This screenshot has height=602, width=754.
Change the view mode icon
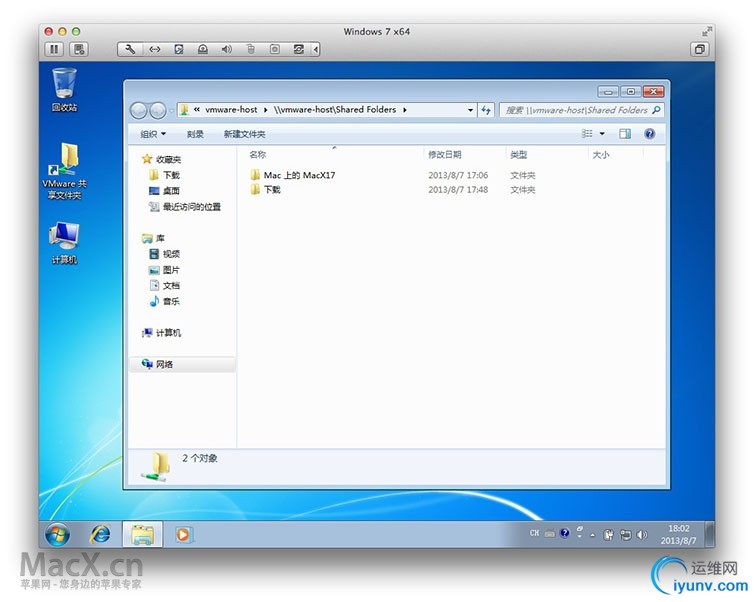[x=587, y=134]
